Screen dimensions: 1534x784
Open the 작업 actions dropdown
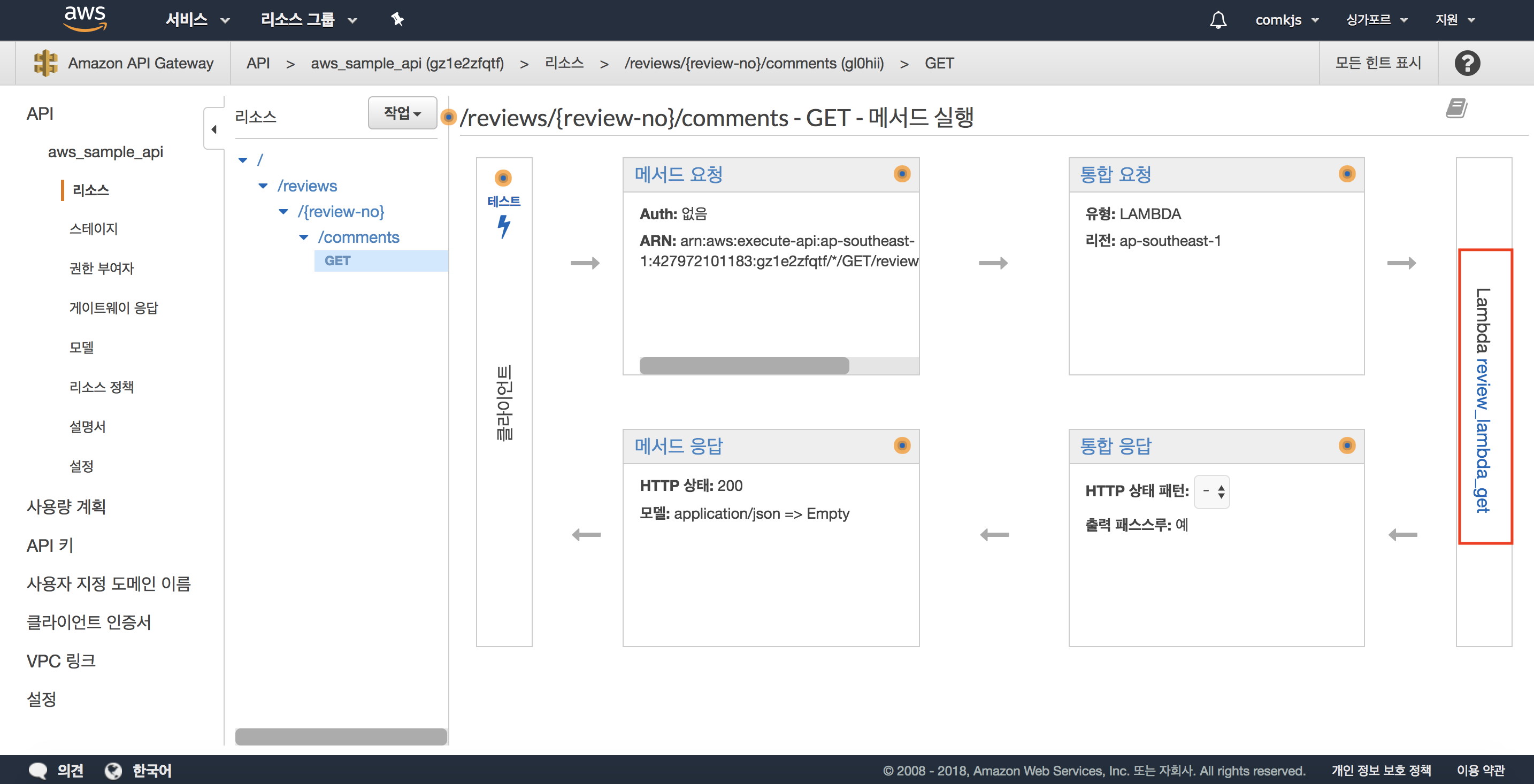coord(402,113)
